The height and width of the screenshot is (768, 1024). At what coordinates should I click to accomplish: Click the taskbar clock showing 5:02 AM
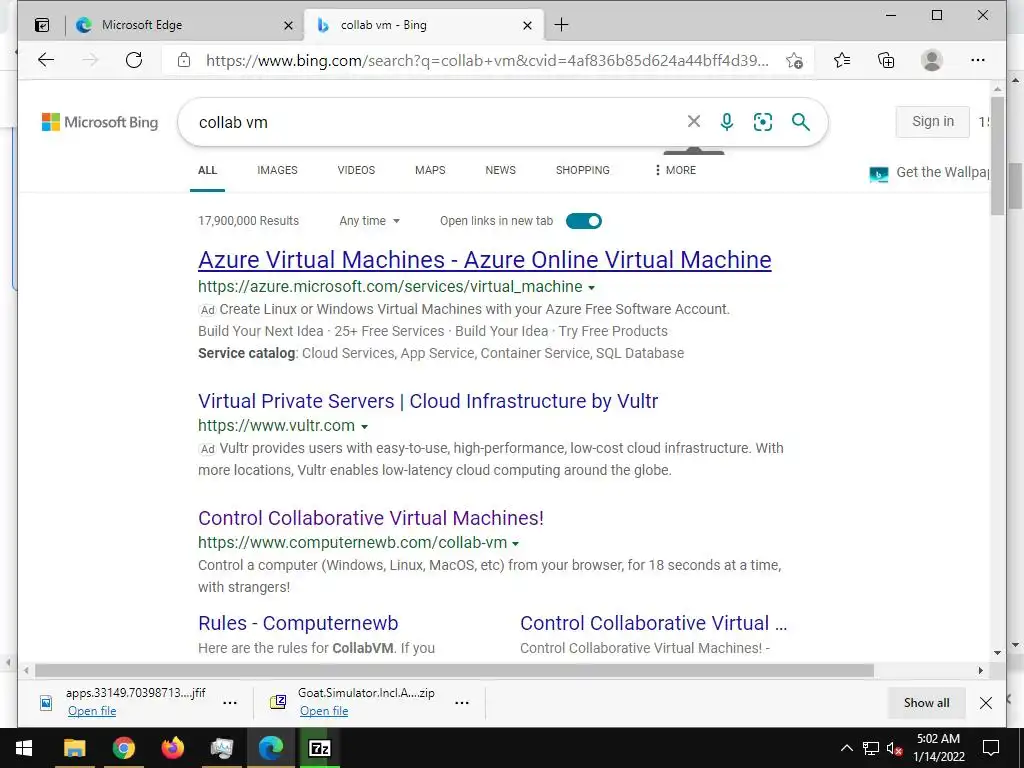pyautogui.click(x=938, y=748)
